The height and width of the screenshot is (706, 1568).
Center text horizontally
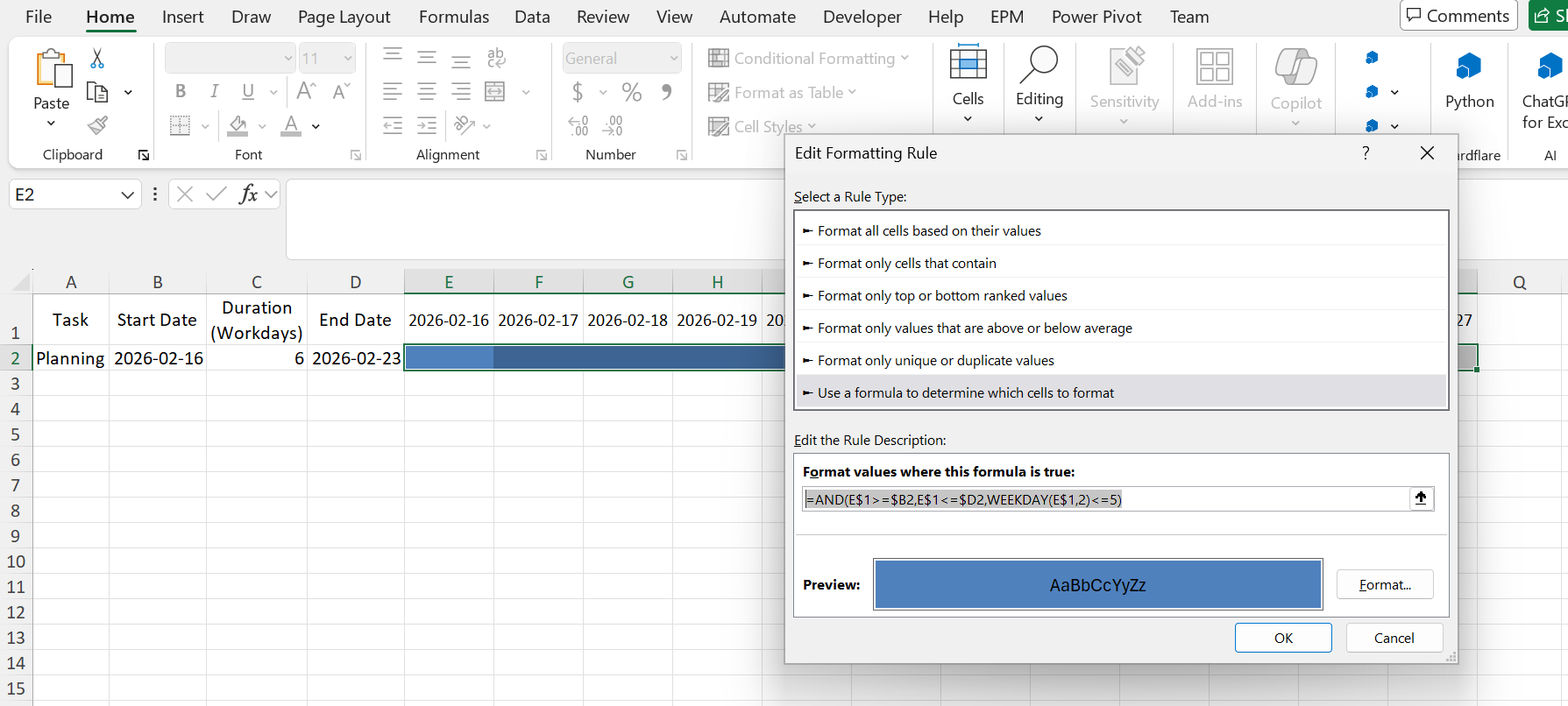[x=427, y=91]
